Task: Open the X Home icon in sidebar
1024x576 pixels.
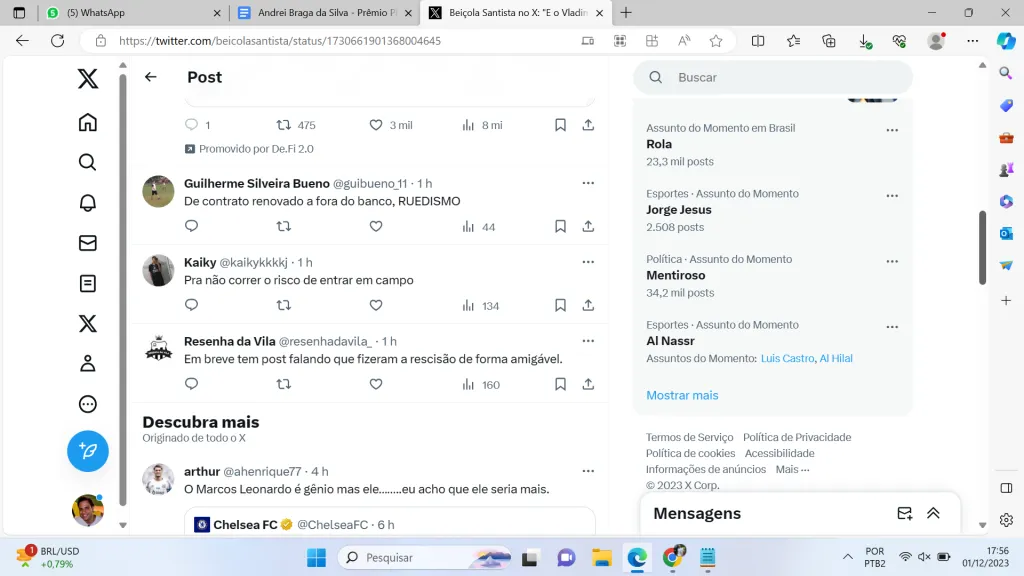Action: pos(88,122)
